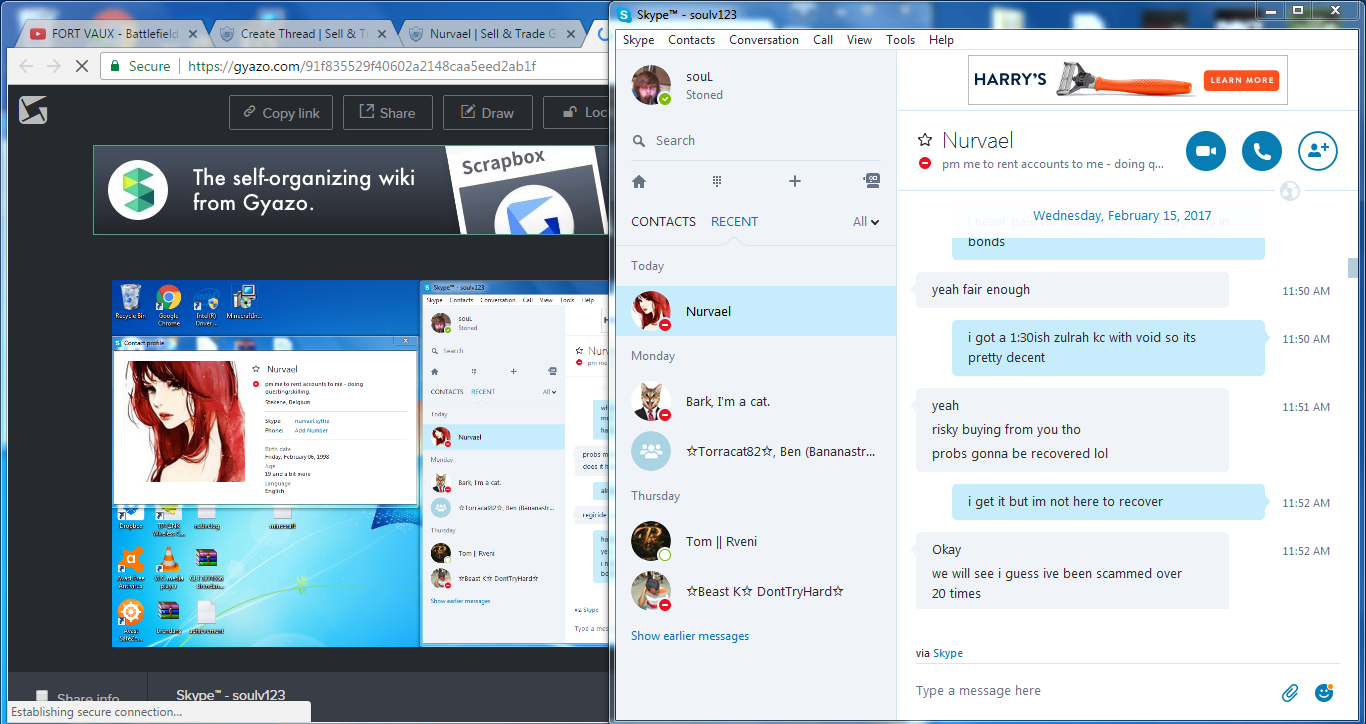This screenshot has width=1366, height=724.
Task: Open the Skype dial pad icon
Action: point(717,181)
